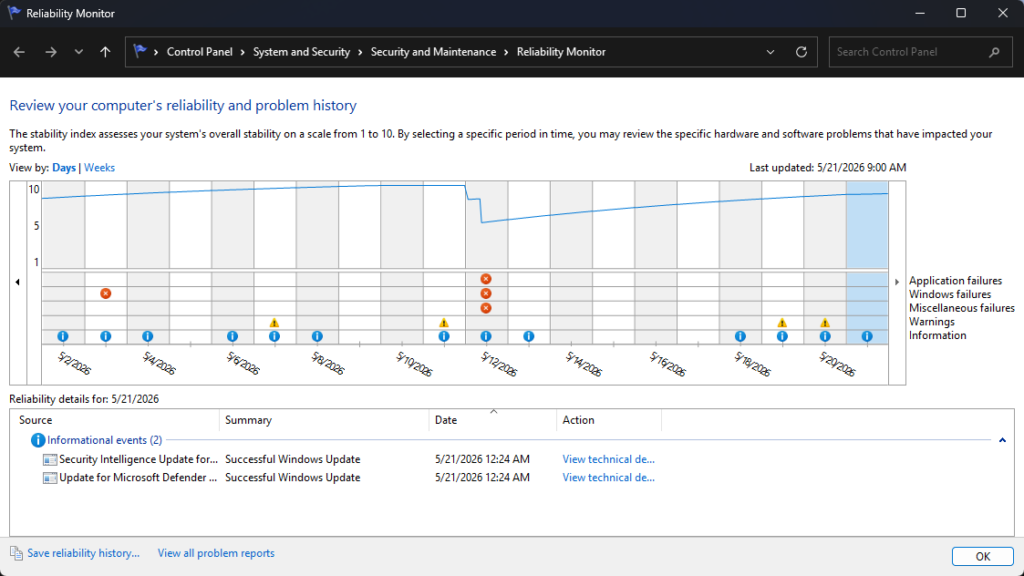Go forward with the forward arrow
The height and width of the screenshot is (576, 1024).
[x=50, y=52]
